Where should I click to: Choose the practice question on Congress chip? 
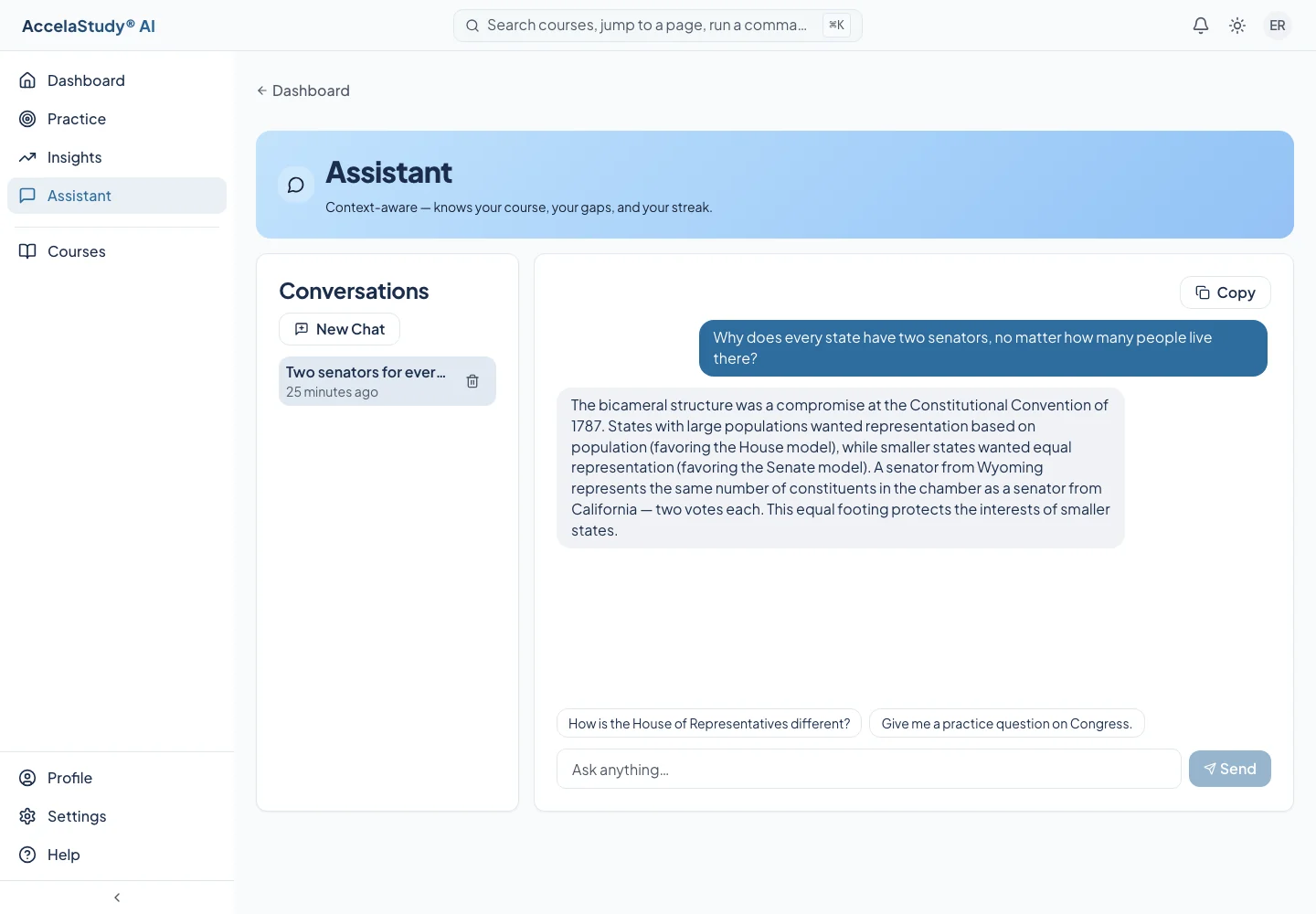click(1007, 723)
